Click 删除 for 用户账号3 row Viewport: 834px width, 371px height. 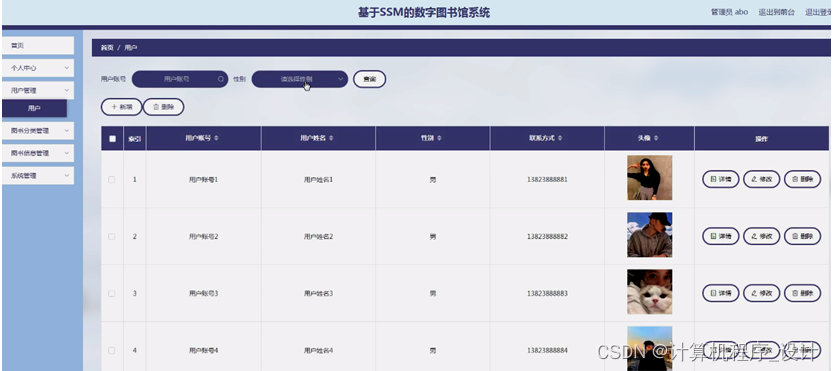803,293
